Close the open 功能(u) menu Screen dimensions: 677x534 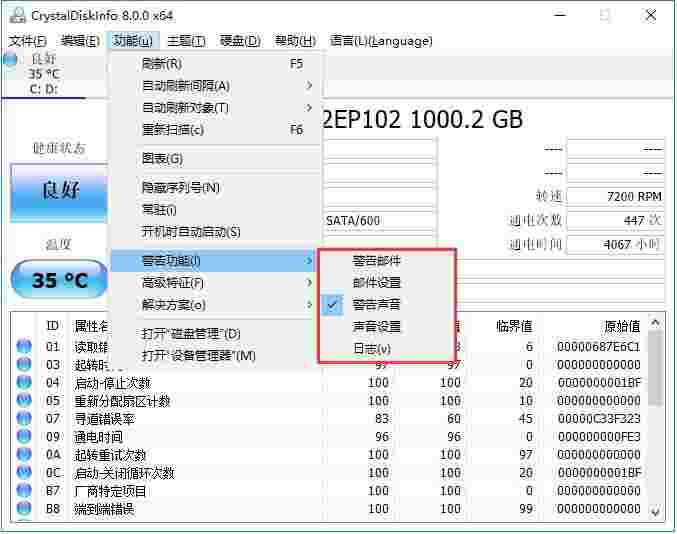pyautogui.click(x=133, y=41)
